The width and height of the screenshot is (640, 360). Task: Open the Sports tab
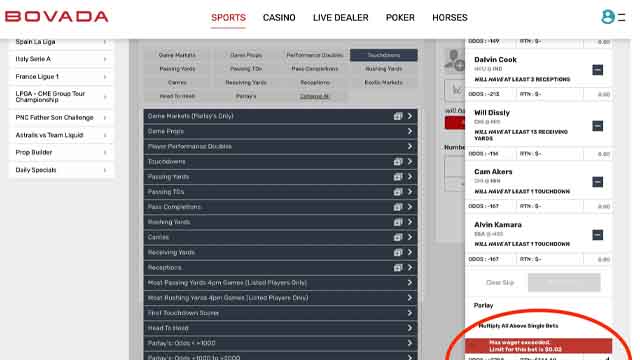click(228, 18)
